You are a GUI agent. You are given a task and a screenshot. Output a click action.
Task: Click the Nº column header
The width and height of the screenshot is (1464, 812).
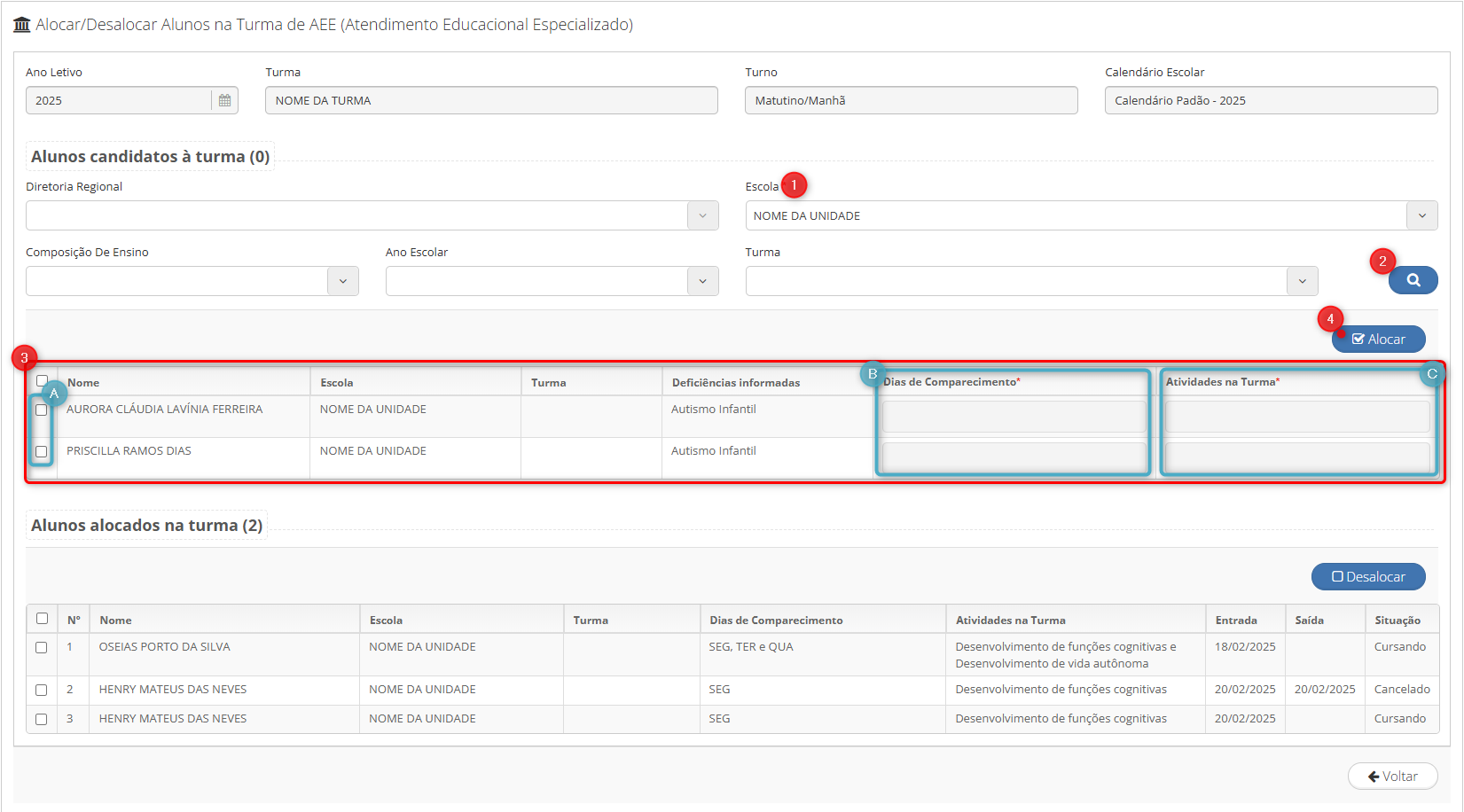tap(74, 620)
